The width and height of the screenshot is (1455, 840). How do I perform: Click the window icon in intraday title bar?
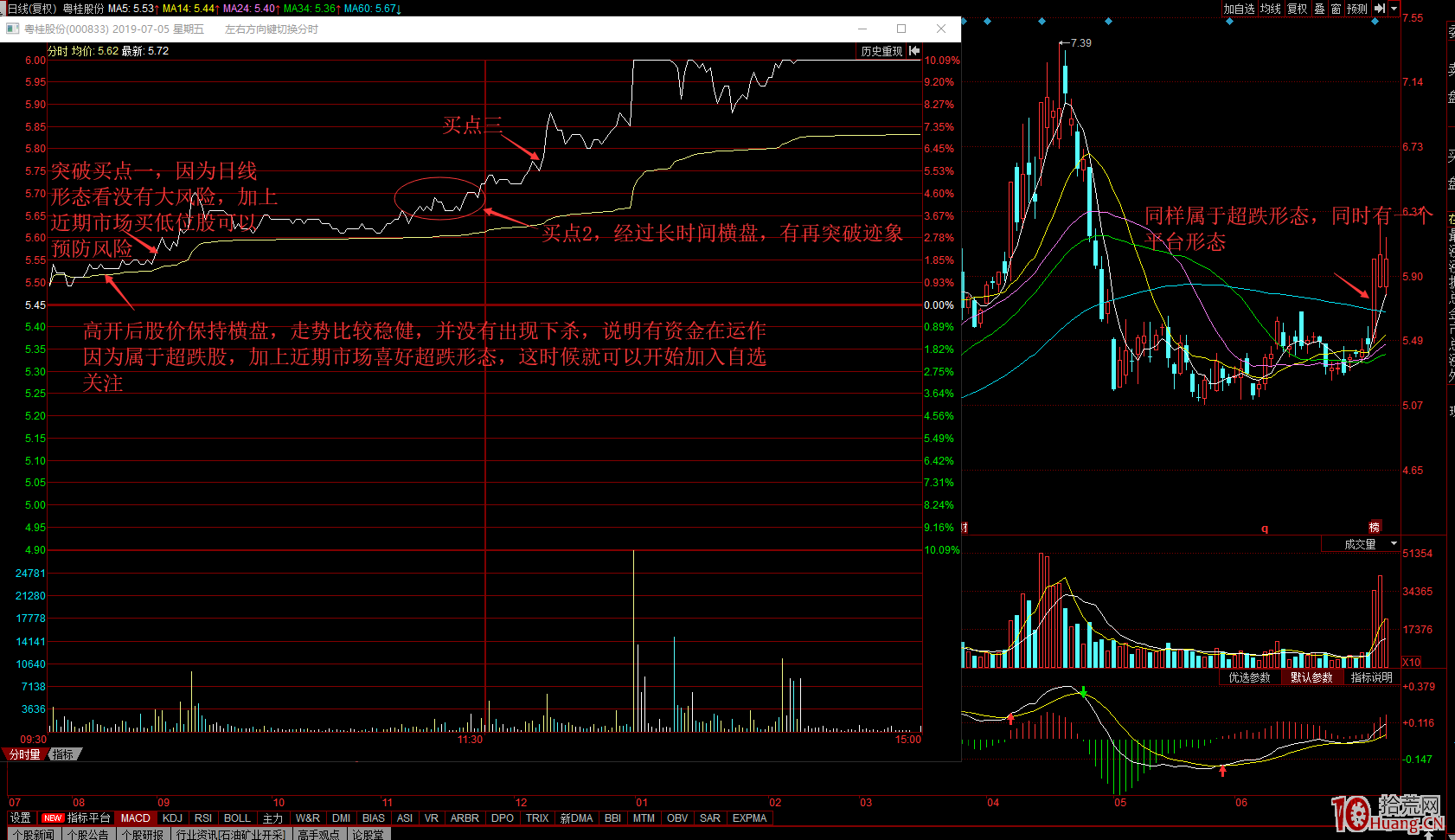point(12,29)
